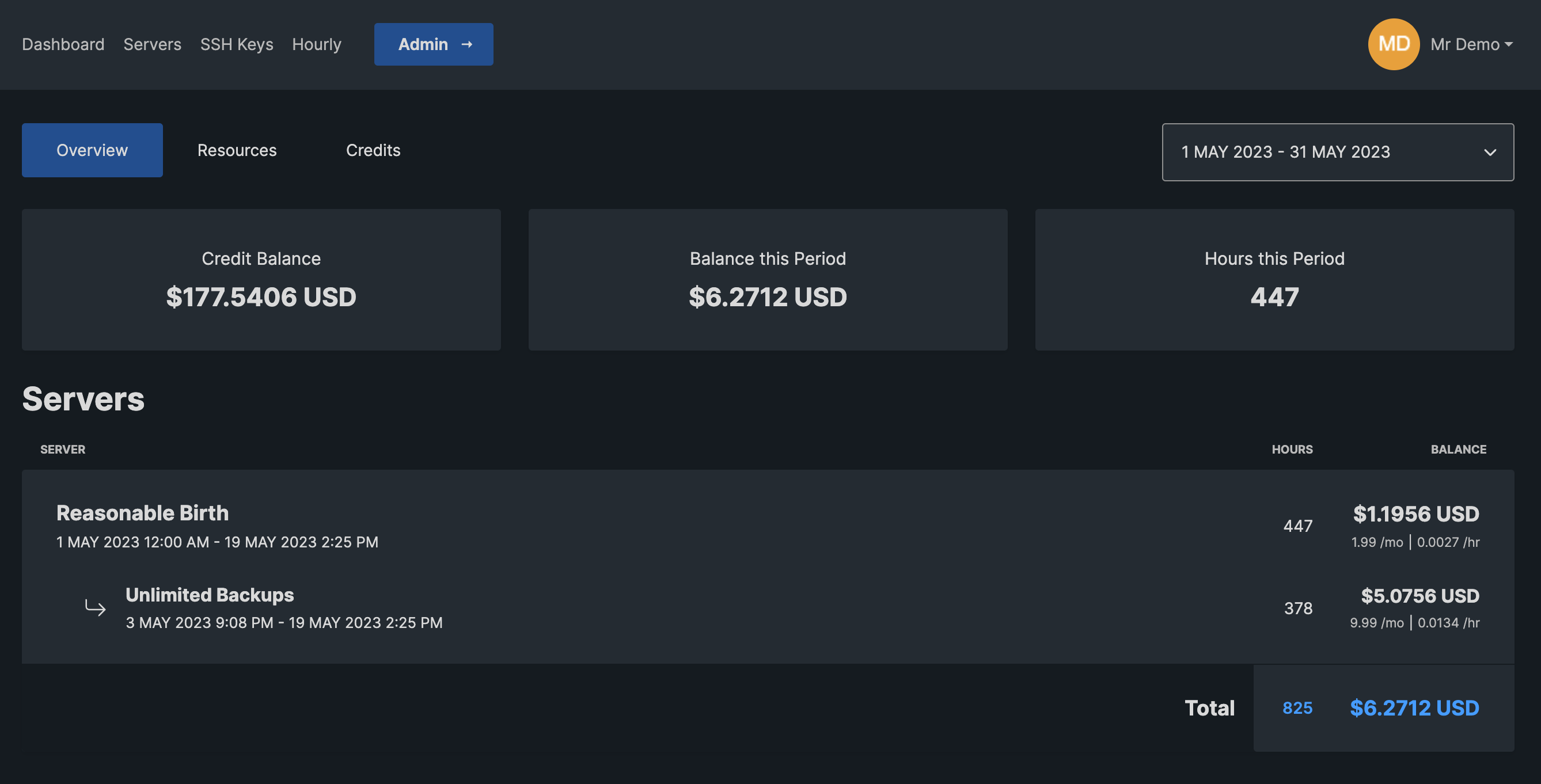Click the chevron on the date range box
The width and height of the screenshot is (1541, 784).
coord(1490,153)
